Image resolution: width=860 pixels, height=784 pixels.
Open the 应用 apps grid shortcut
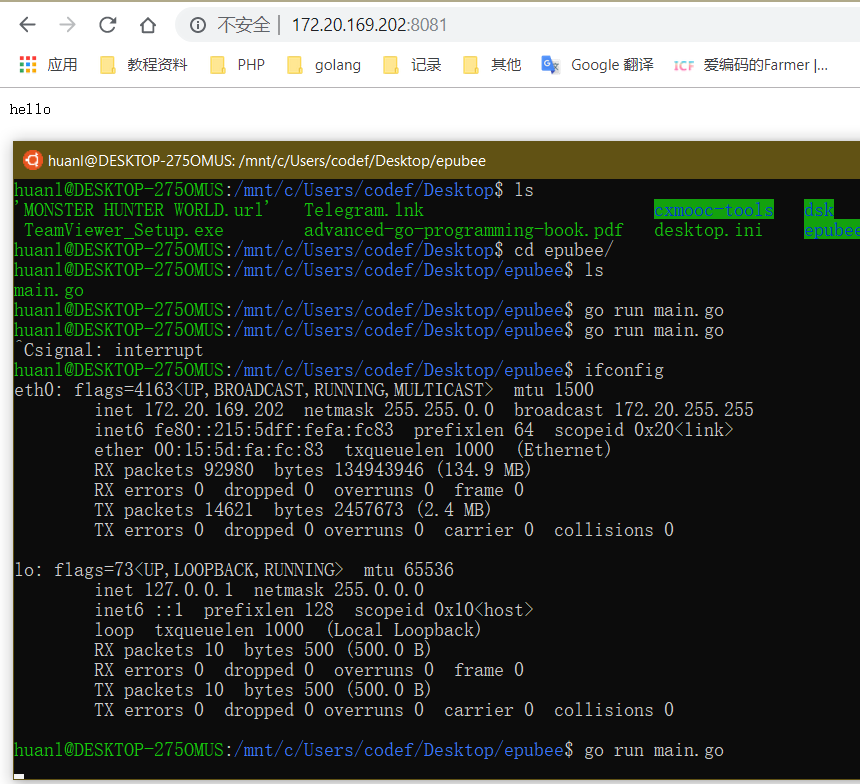[x=28, y=65]
